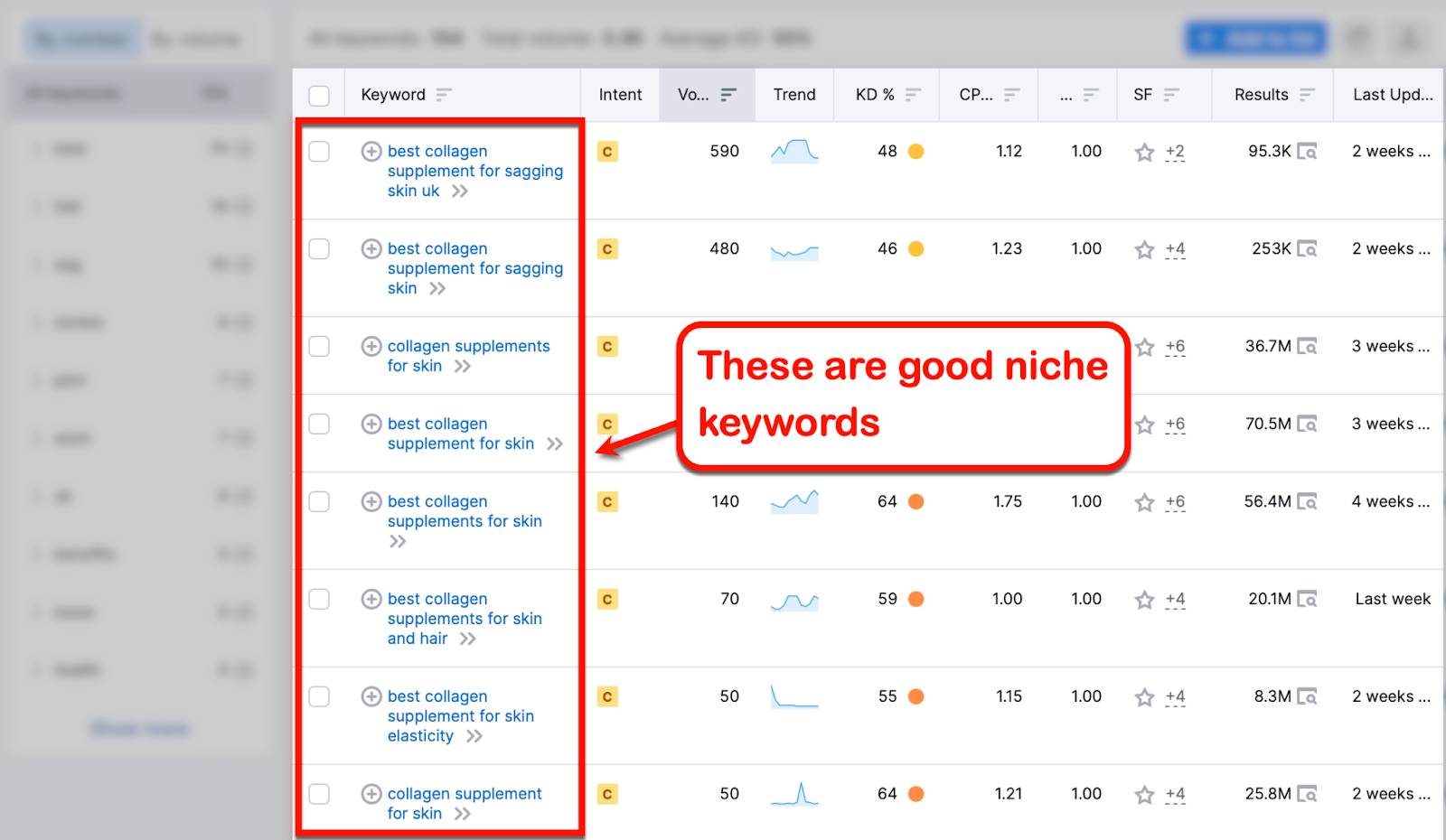Add 'skin elasticity' keyword with plus icon
The image size is (1446, 840).
click(371, 697)
